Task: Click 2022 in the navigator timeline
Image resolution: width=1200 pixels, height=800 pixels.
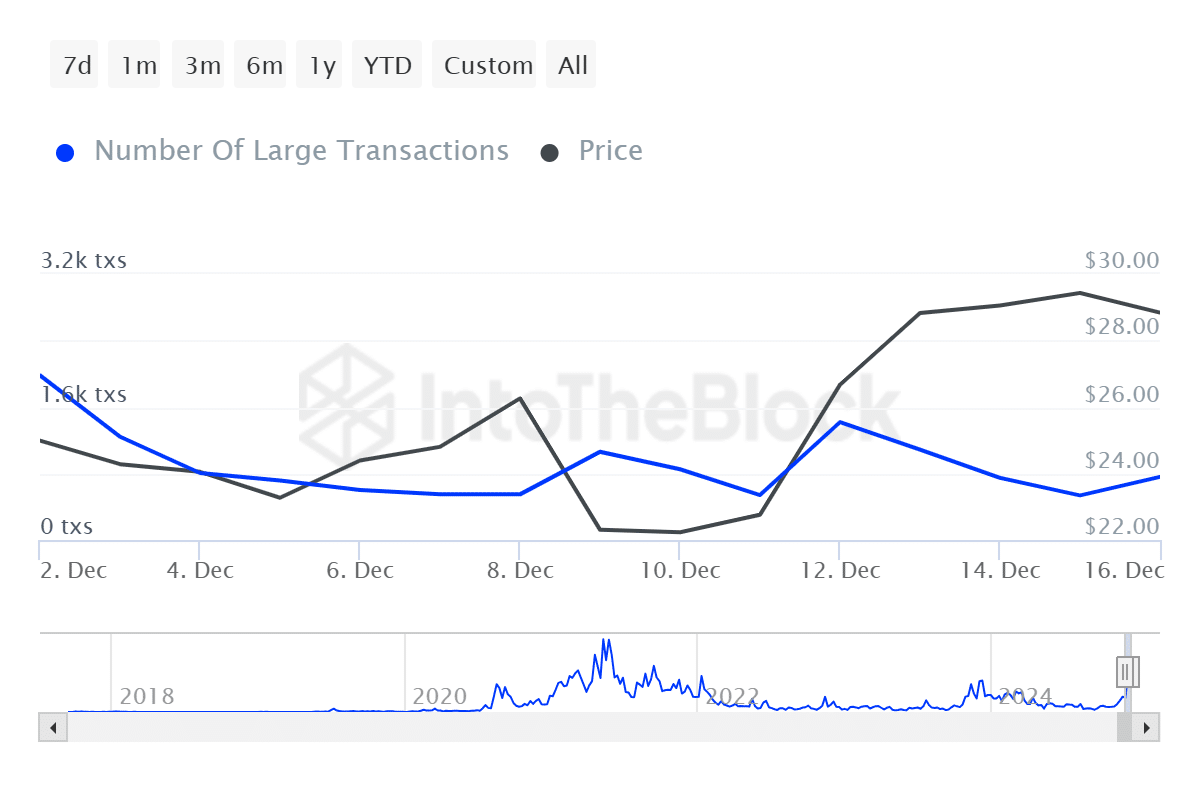Action: [733, 696]
